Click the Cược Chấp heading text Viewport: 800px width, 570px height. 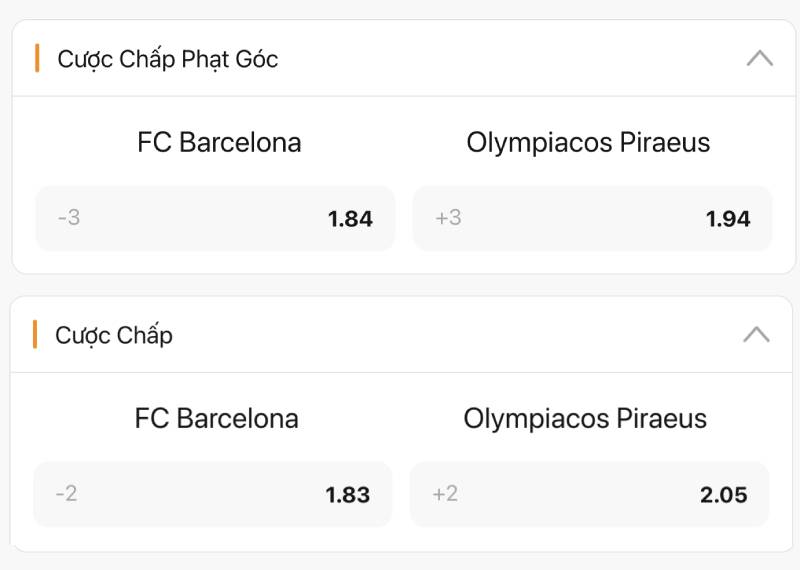114,335
